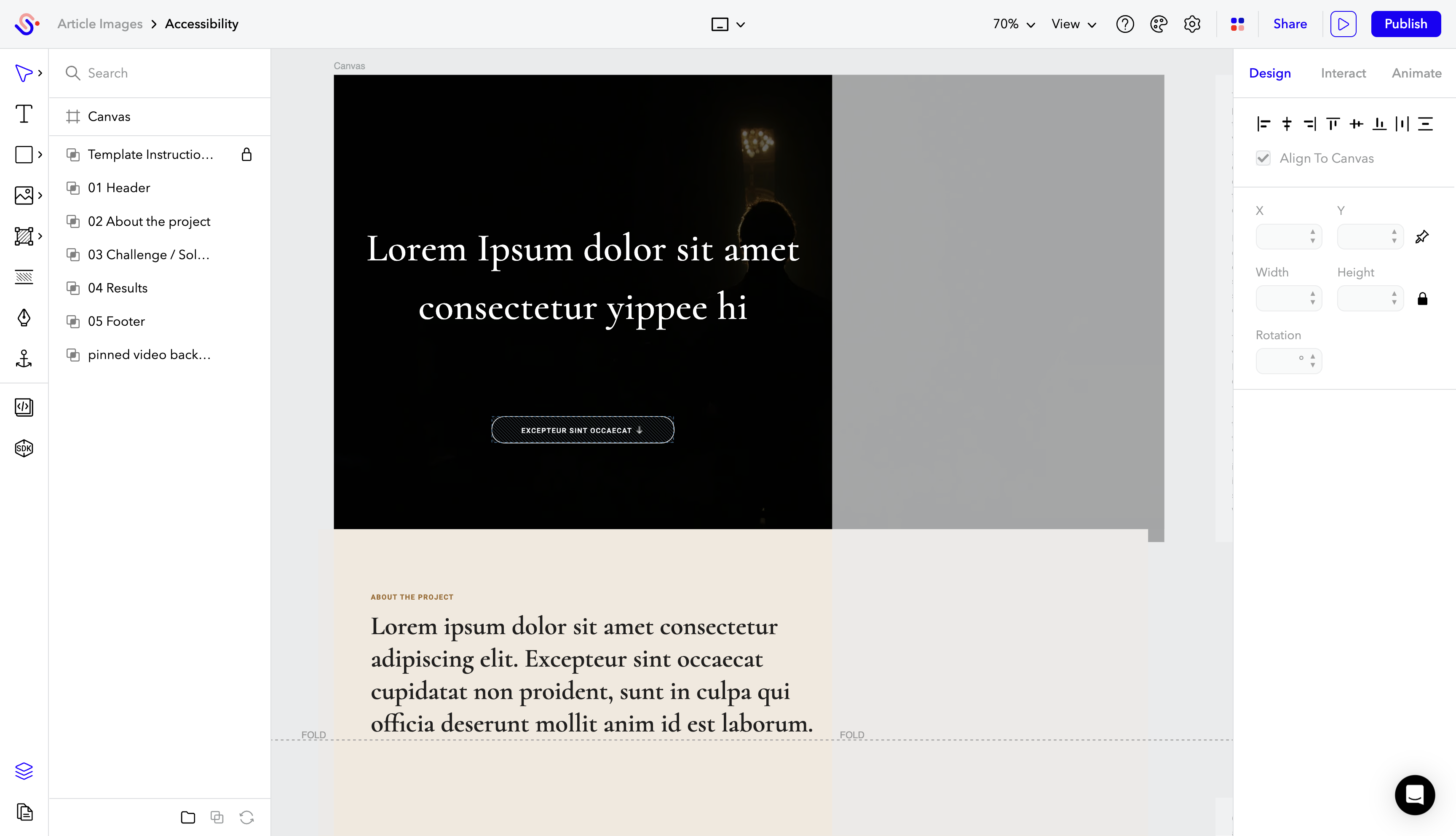Align vertical centers icon
Image resolution: width=1456 pixels, height=836 pixels.
point(1356,124)
